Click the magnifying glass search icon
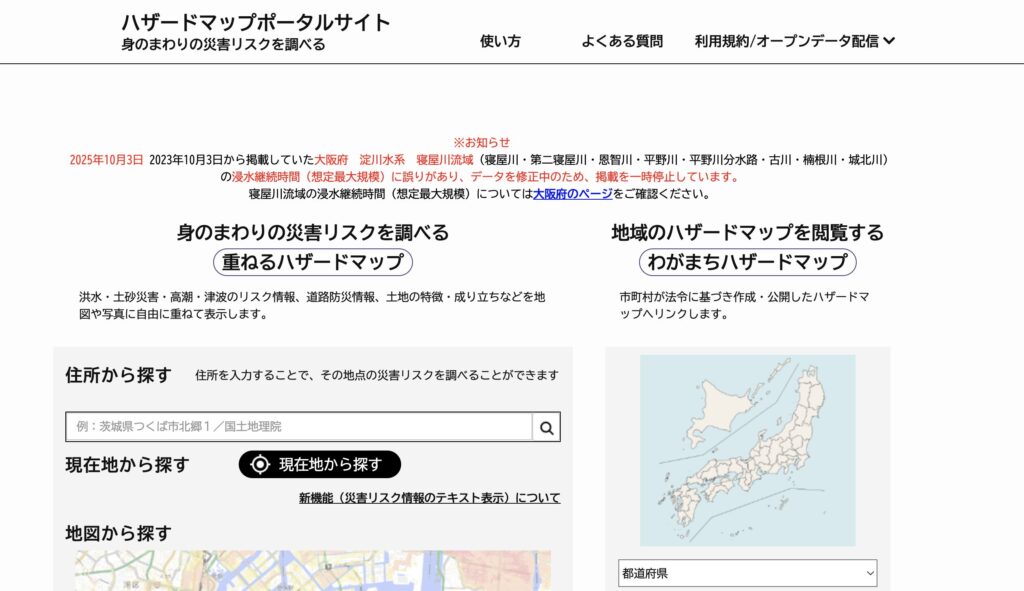The width and height of the screenshot is (1024, 591). click(x=546, y=427)
